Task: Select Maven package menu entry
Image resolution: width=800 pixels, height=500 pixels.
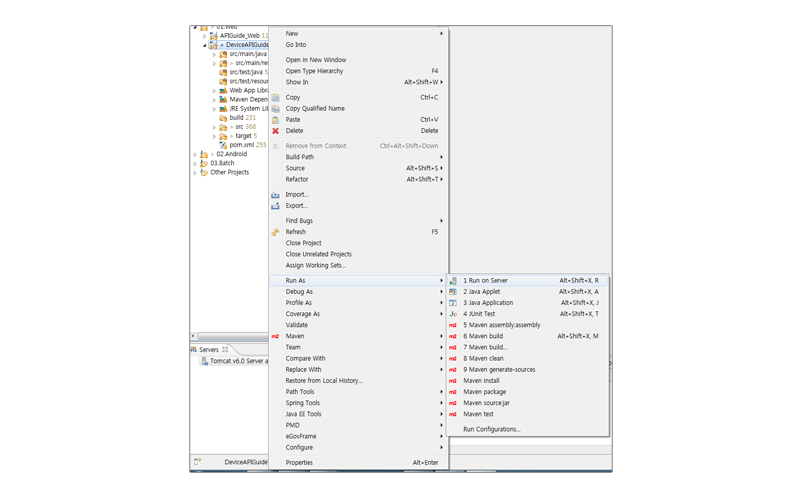Action: coord(484,392)
